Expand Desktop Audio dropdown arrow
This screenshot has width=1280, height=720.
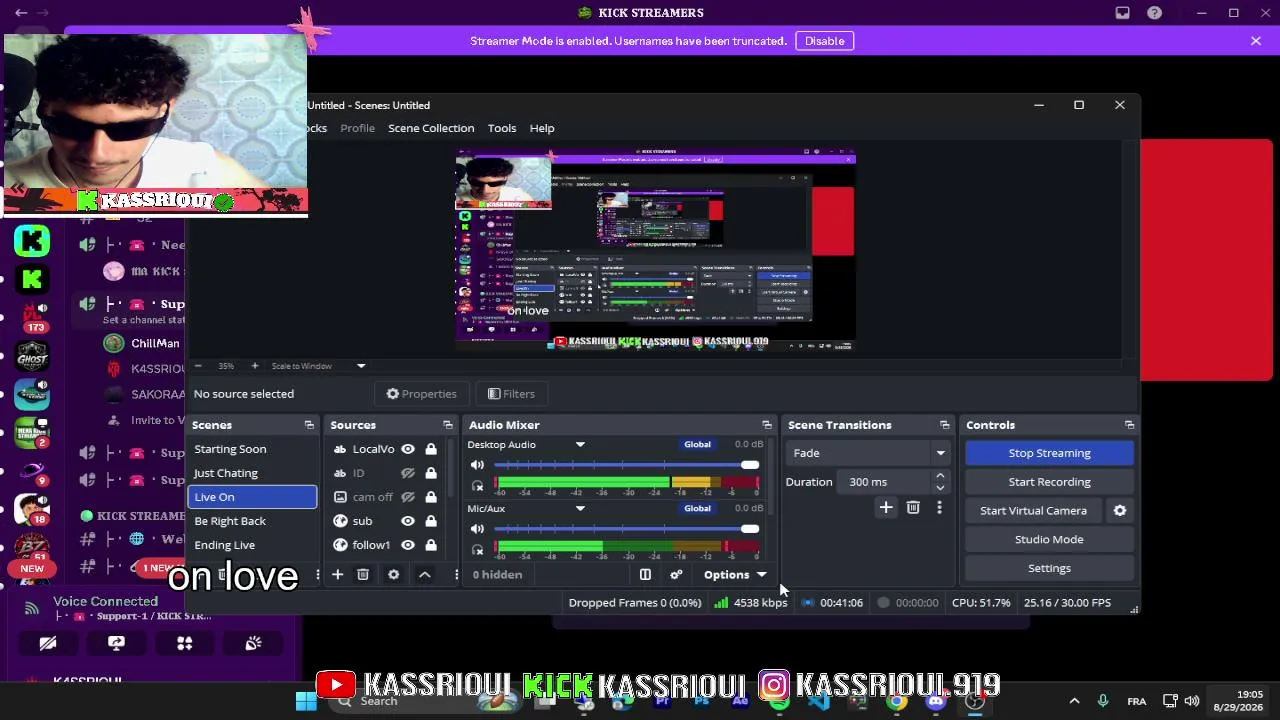pos(580,445)
